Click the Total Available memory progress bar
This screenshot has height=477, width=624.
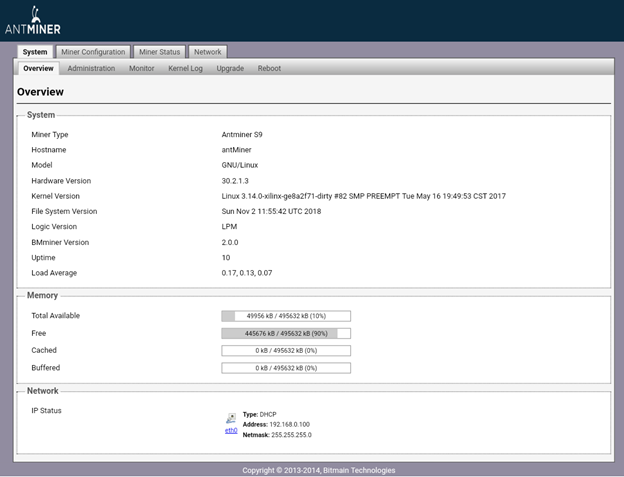pyautogui.click(x=286, y=316)
